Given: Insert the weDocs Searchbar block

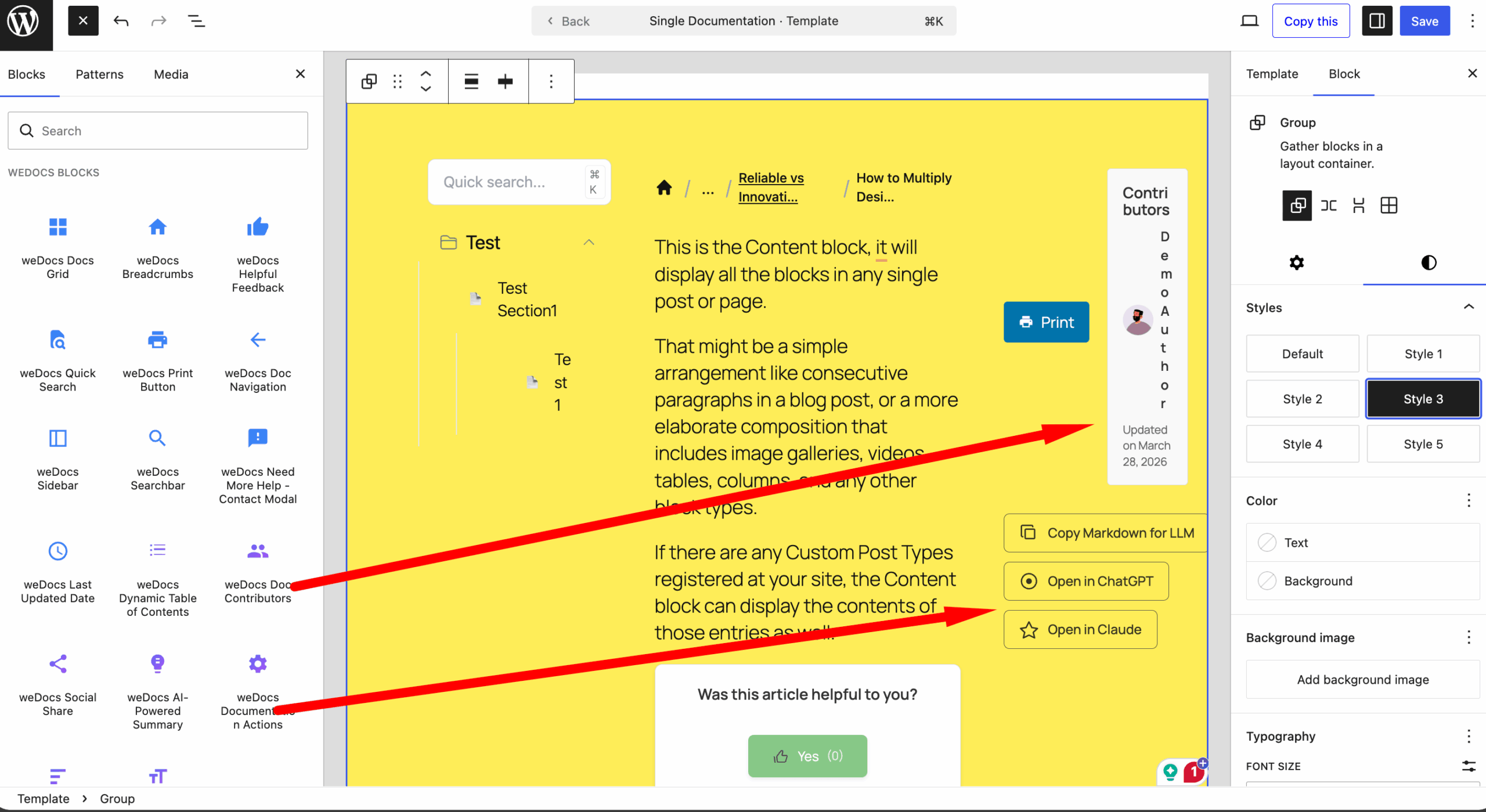Looking at the screenshot, I should 157,460.
